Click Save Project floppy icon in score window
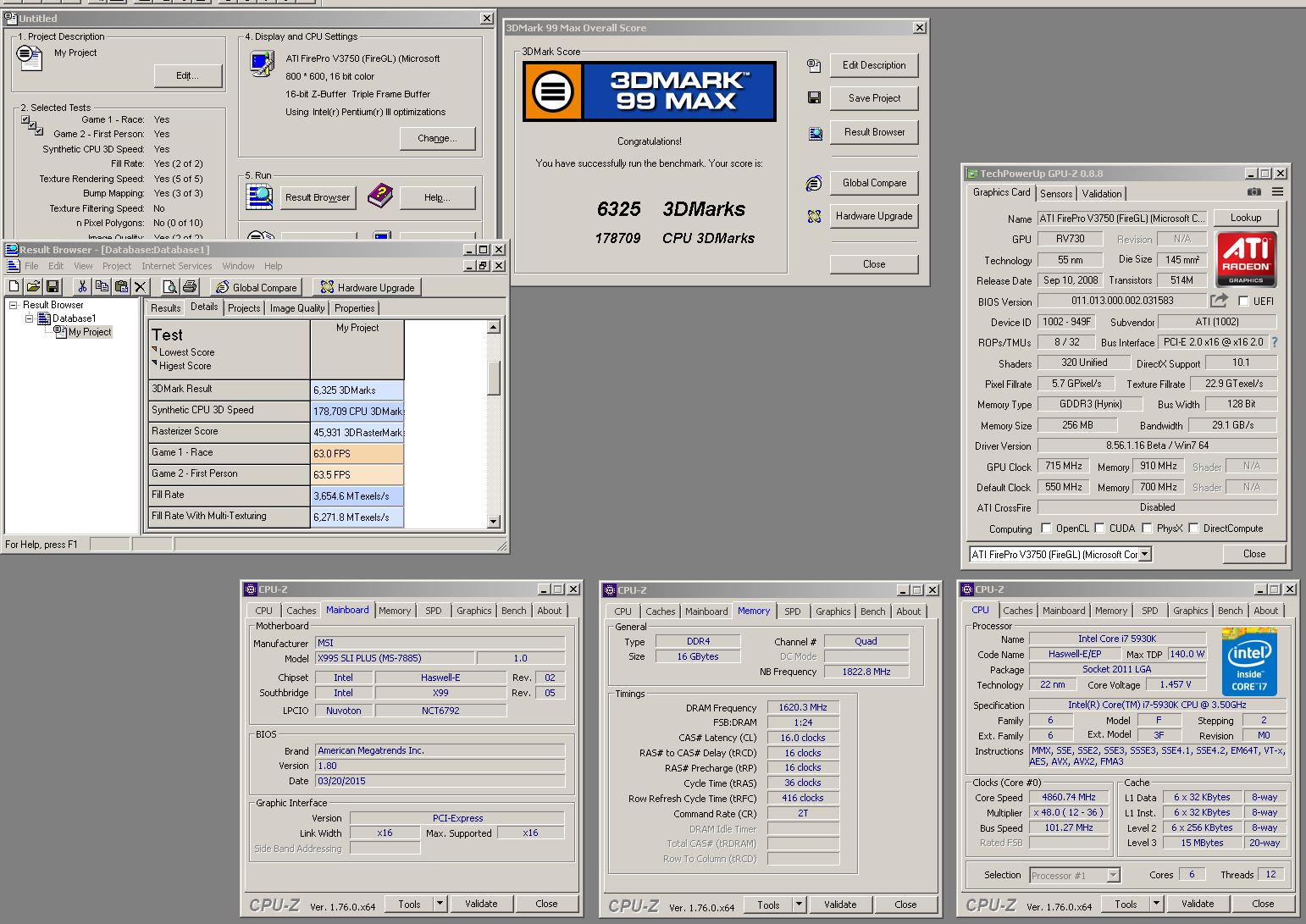1306x924 pixels. 814,98
